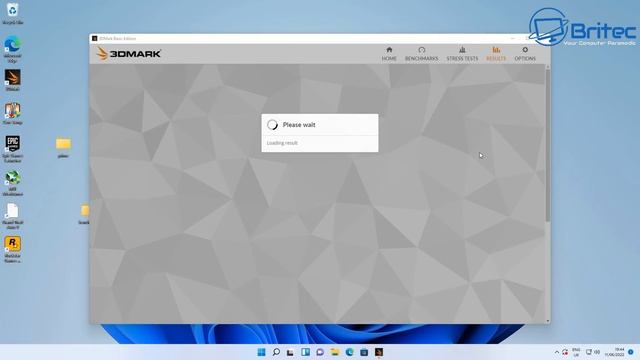Open the notification badge in the taskbar
This screenshot has height=360, width=640.
tap(631, 352)
